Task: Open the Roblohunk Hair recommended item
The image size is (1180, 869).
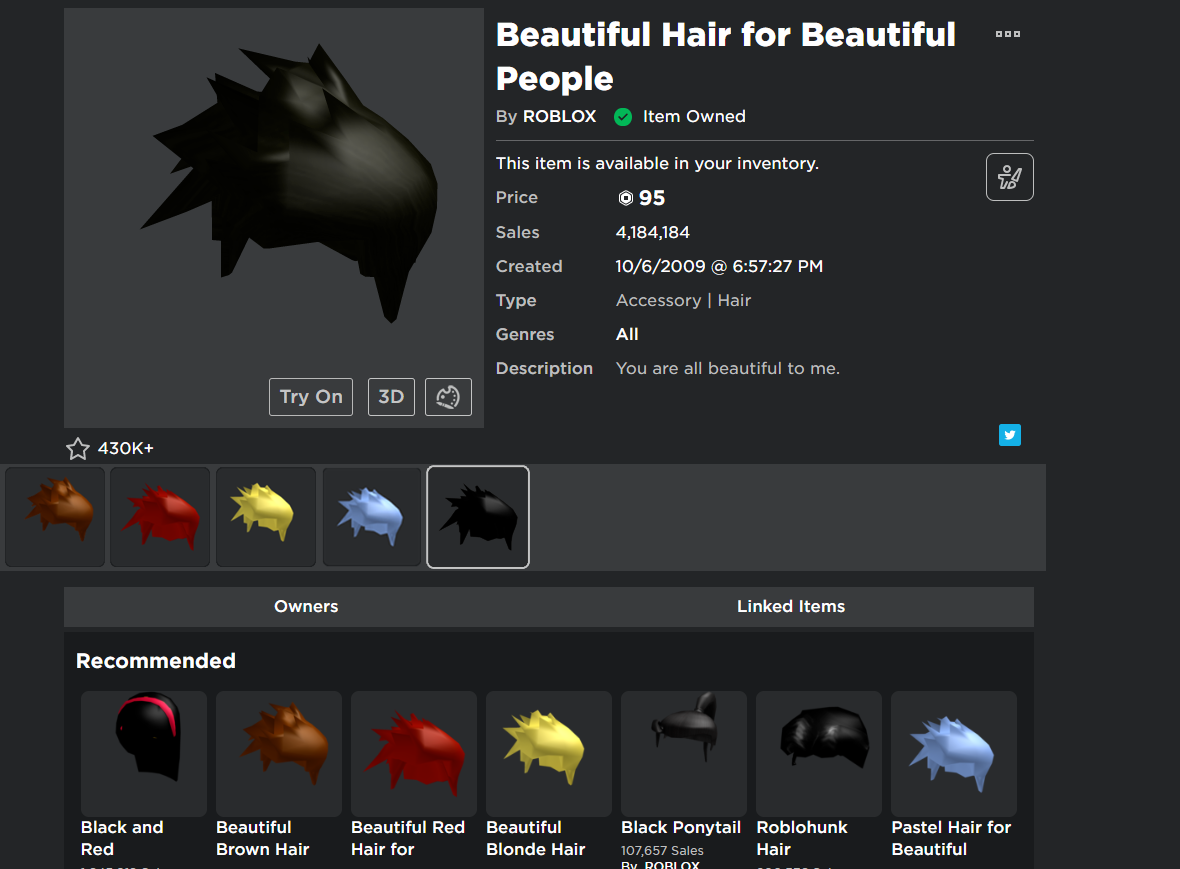Action: pos(818,753)
